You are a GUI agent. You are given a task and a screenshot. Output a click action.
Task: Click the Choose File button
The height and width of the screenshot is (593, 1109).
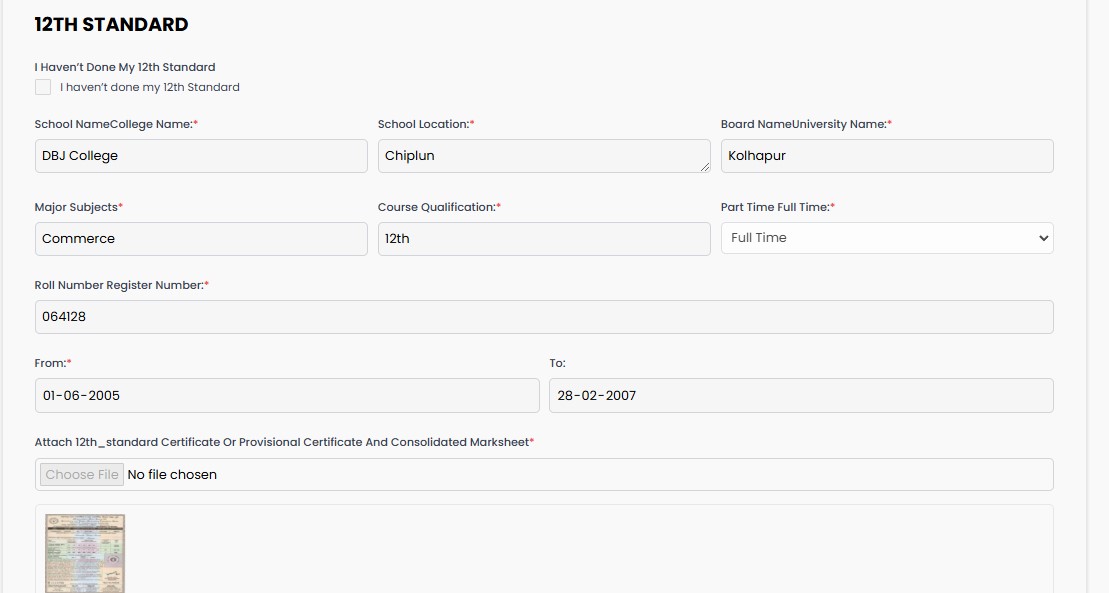(x=82, y=475)
